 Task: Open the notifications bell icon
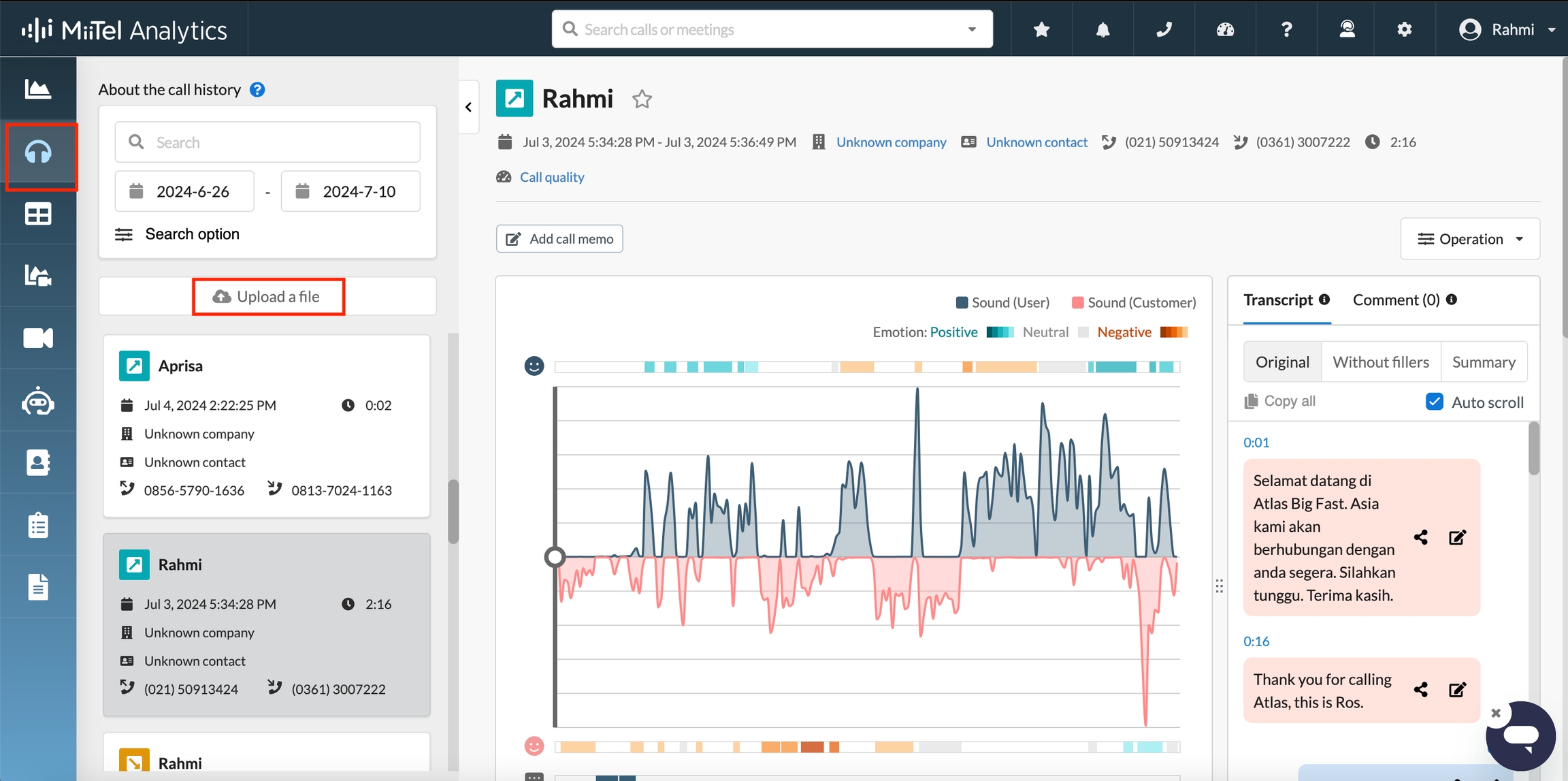click(x=1102, y=29)
